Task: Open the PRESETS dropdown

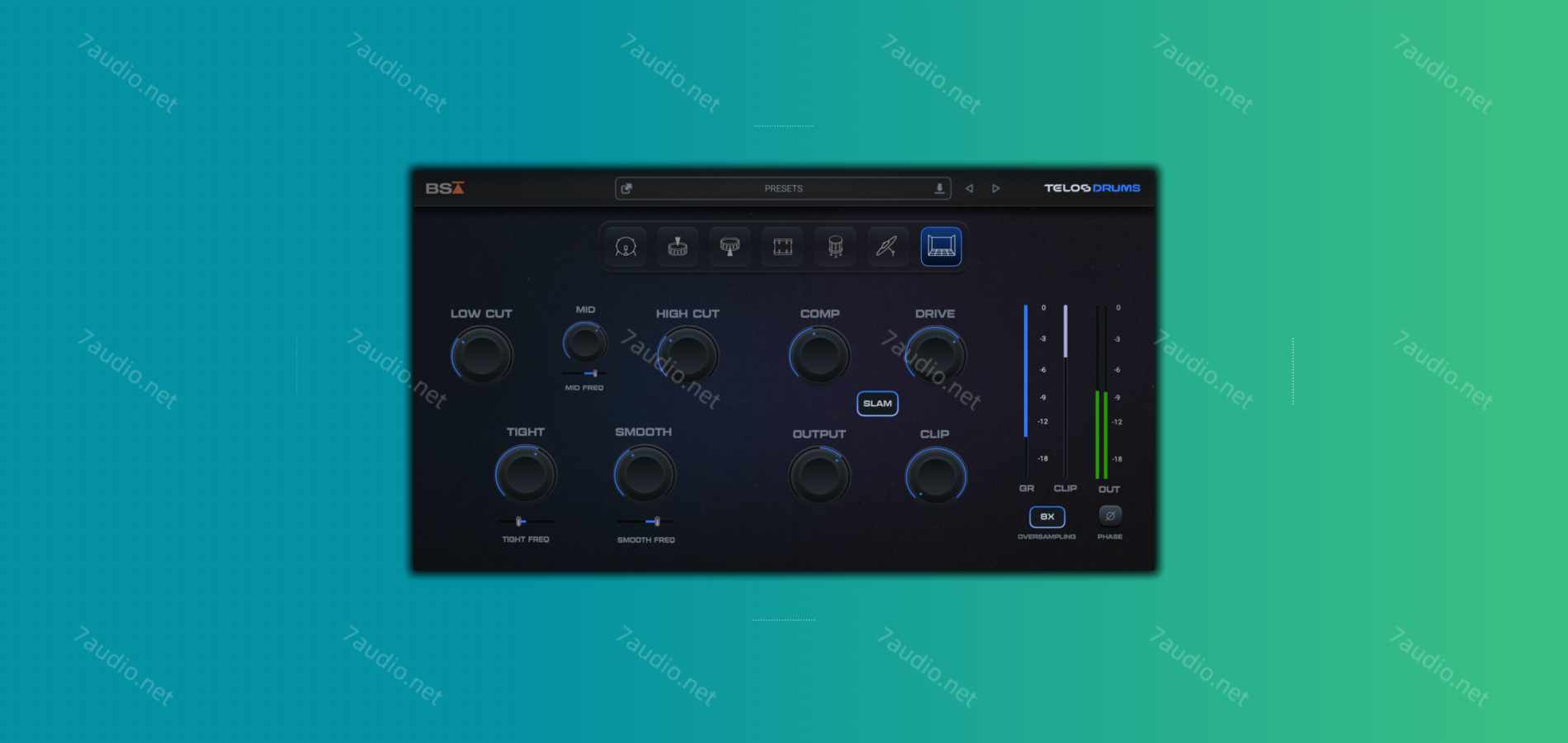Action: click(x=783, y=188)
